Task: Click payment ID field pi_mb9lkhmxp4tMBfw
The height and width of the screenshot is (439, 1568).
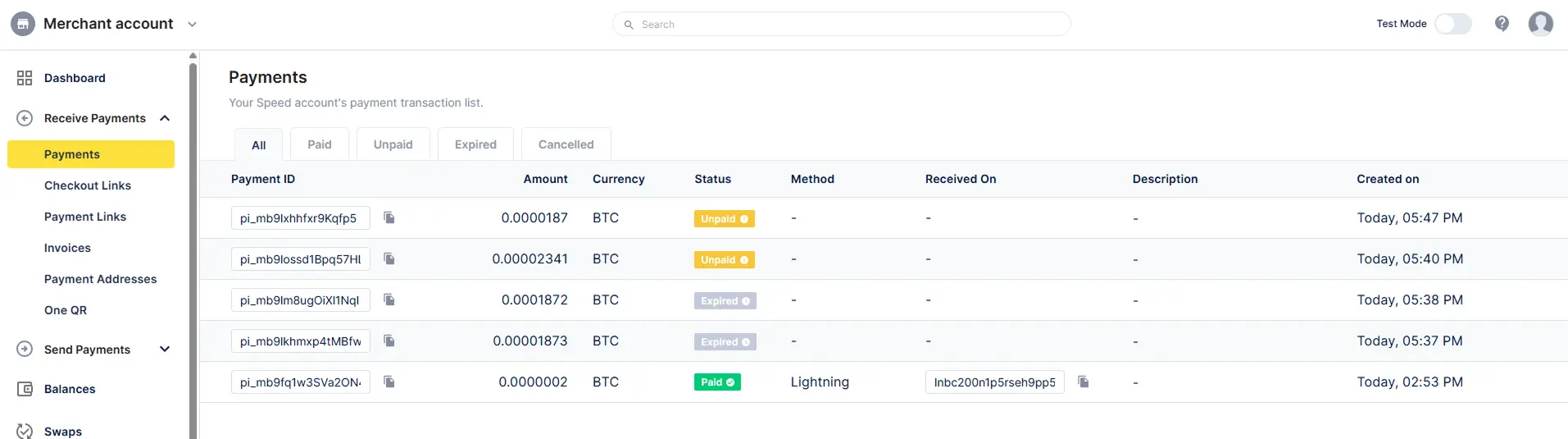Action: [301, 341]
